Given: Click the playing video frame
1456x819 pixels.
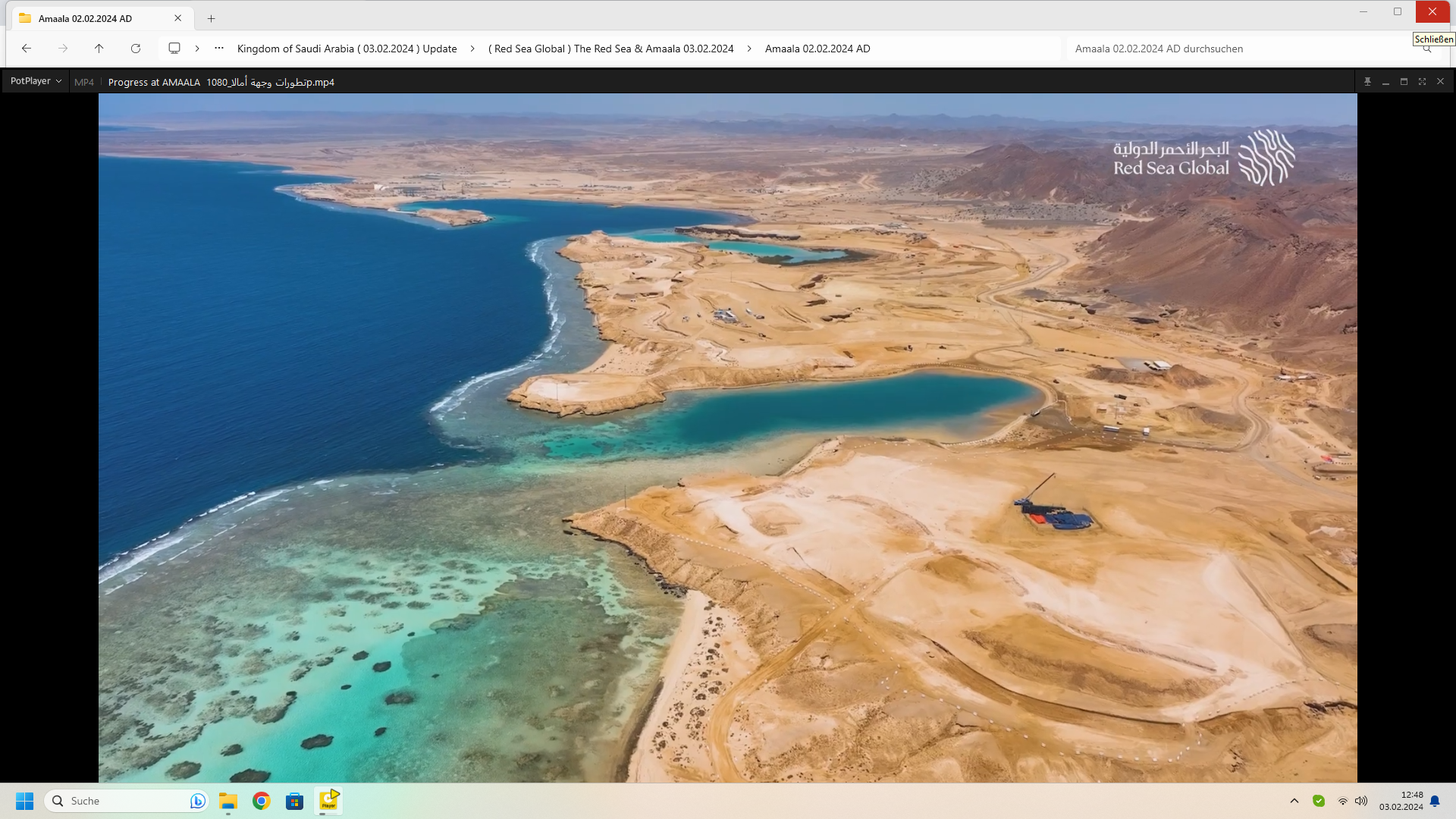Looking at the screenshot, I should [727, 438].
